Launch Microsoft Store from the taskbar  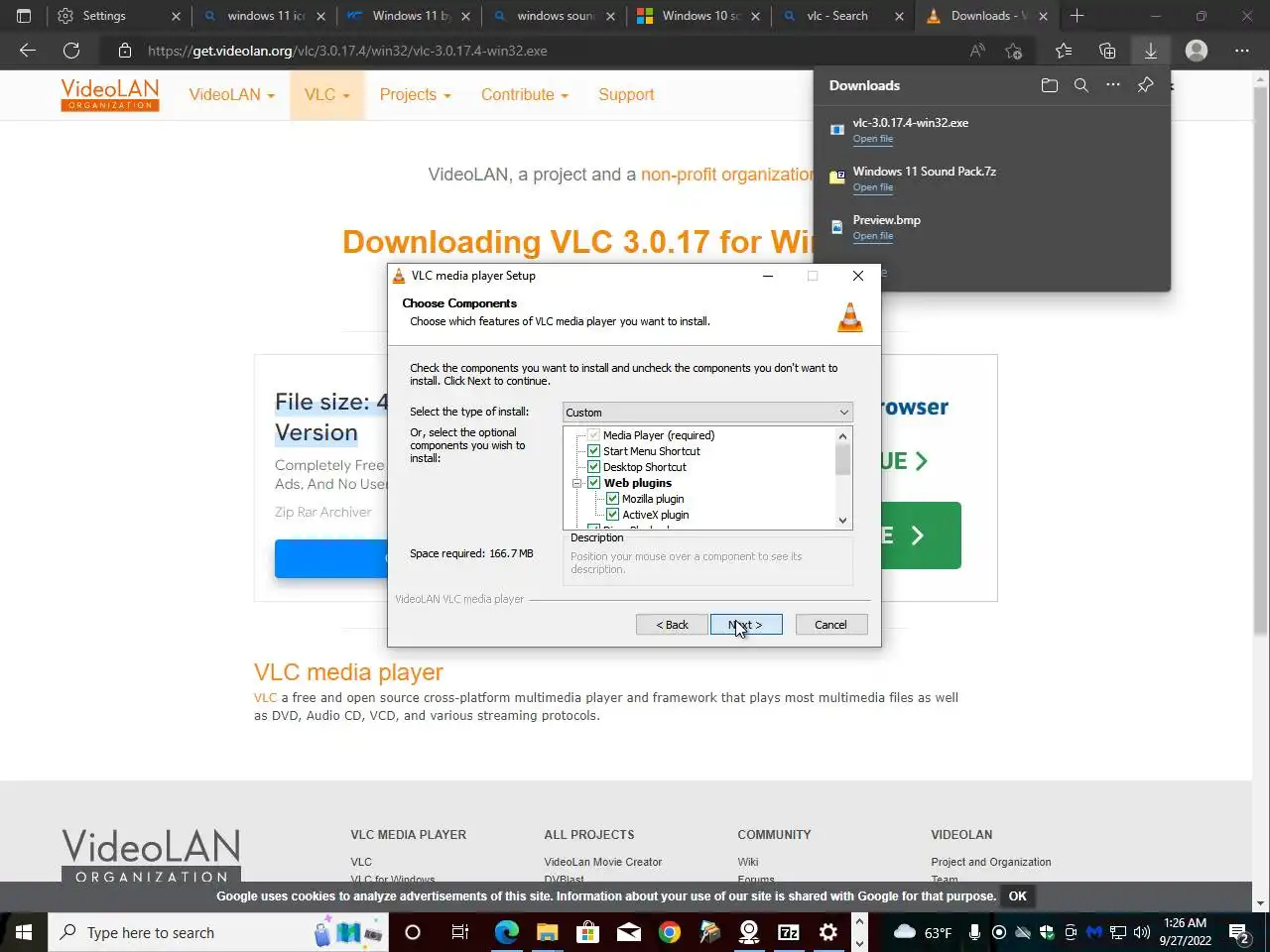pyautogui.click(x=588, y=932)
